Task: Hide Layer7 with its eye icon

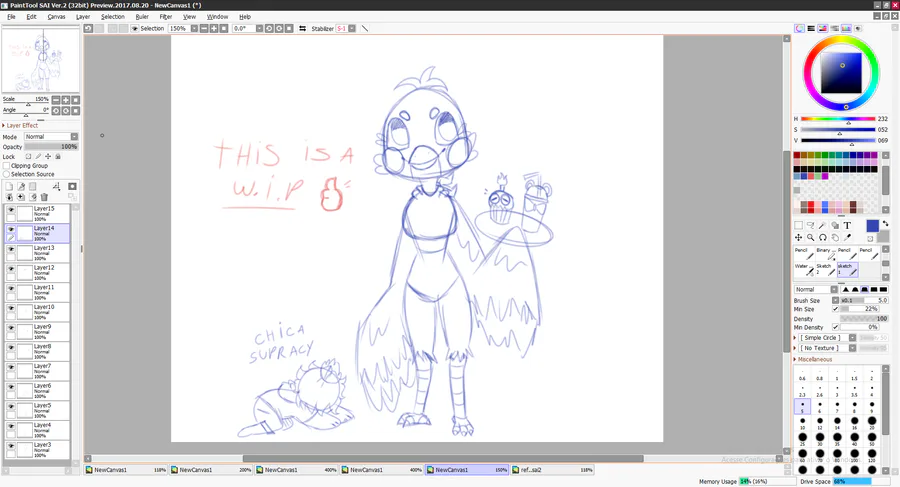Action: click(11, 368)
